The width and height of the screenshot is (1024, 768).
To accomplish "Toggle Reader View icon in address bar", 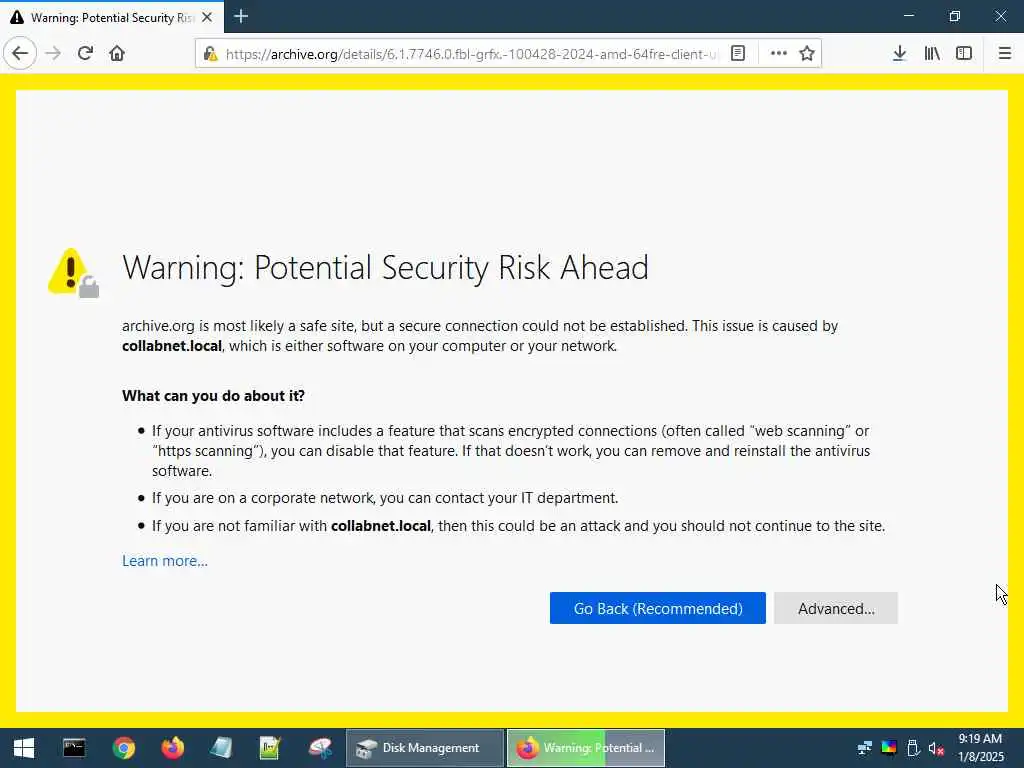I will (738, 54).
